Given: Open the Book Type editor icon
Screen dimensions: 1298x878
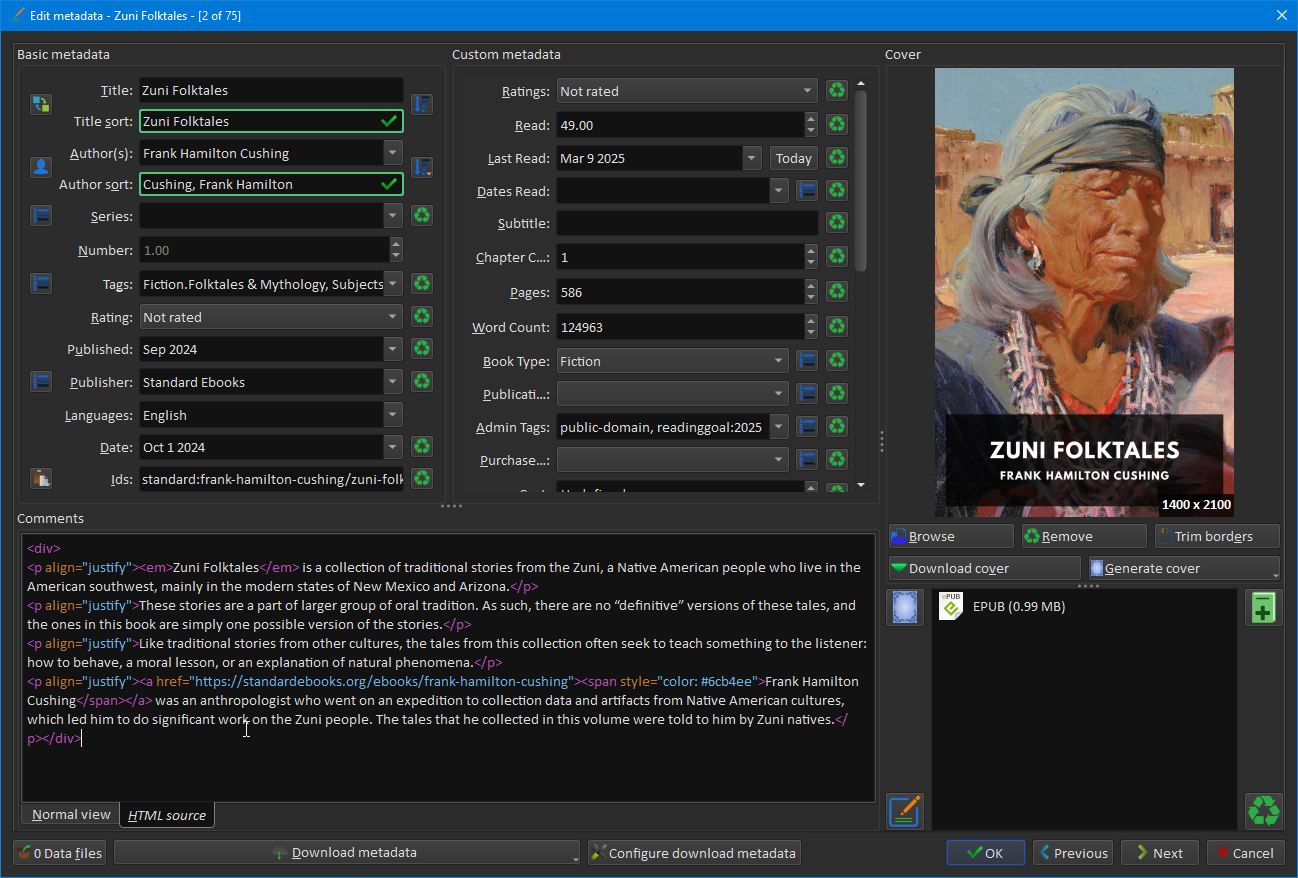Looking at the screenshot, I should click(x=807, y=361).
